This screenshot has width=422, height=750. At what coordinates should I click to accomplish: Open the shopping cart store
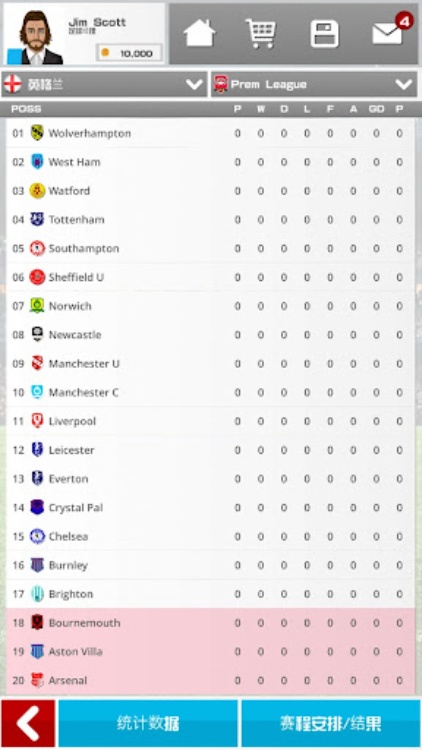click(x=261, y=33)
